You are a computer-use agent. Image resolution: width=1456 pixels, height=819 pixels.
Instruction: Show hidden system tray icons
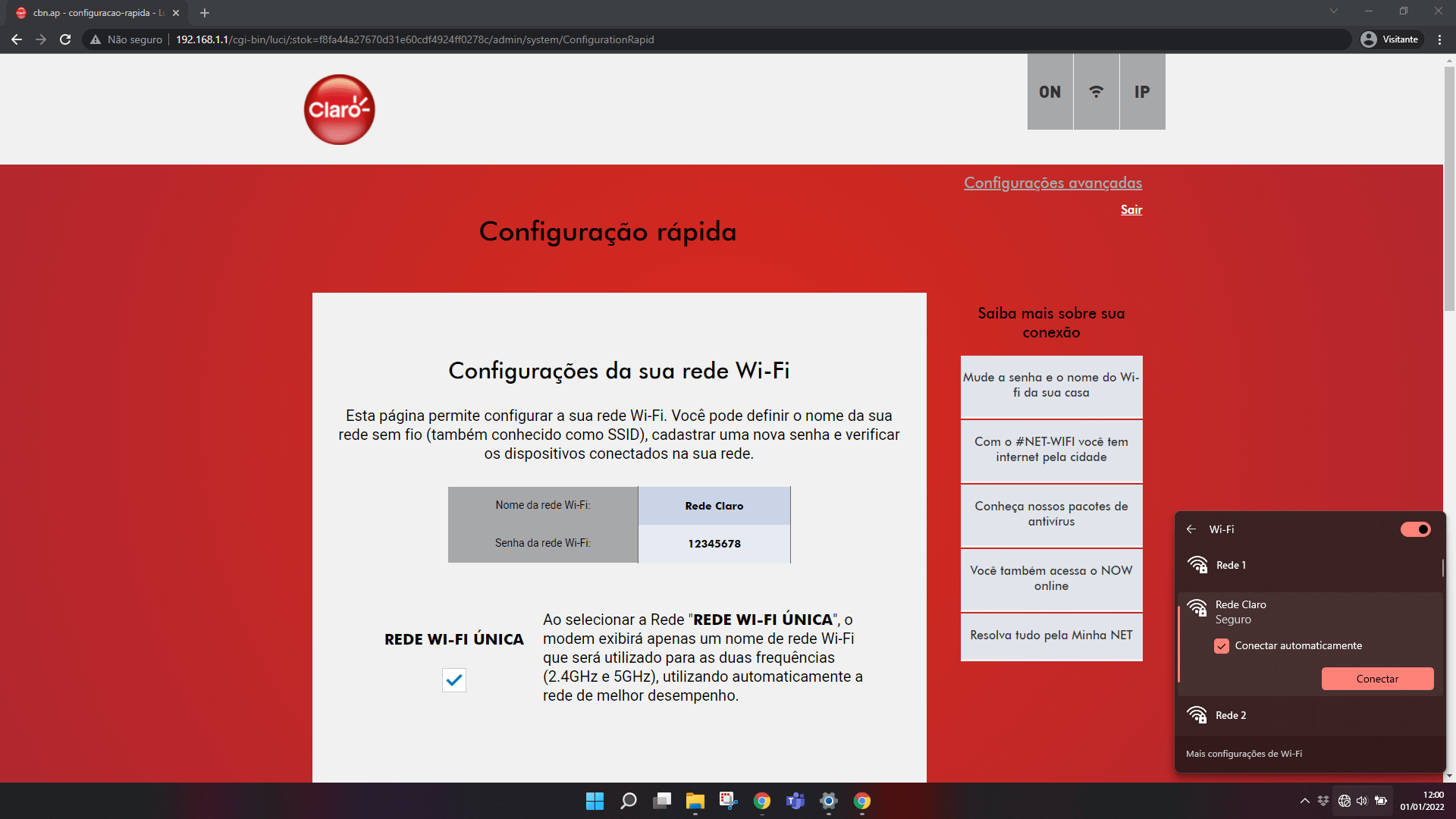point(1305,801)
